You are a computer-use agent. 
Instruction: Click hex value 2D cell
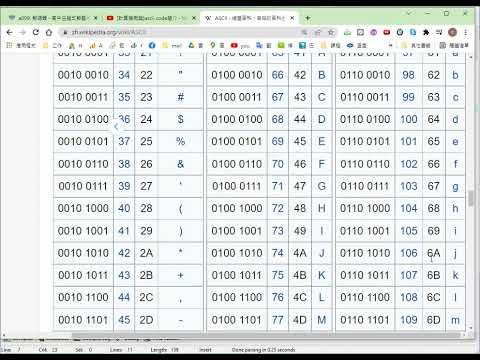[146, 320]
